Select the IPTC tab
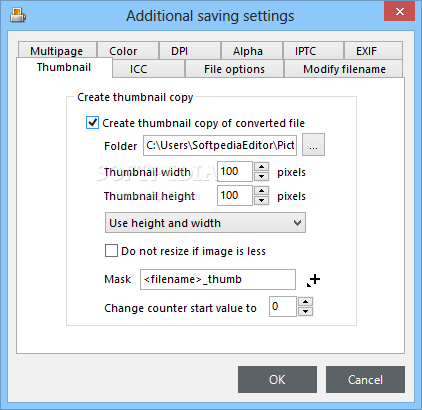Image resolution: width=422 pixels, height=410 pixels. pos(313,51)
